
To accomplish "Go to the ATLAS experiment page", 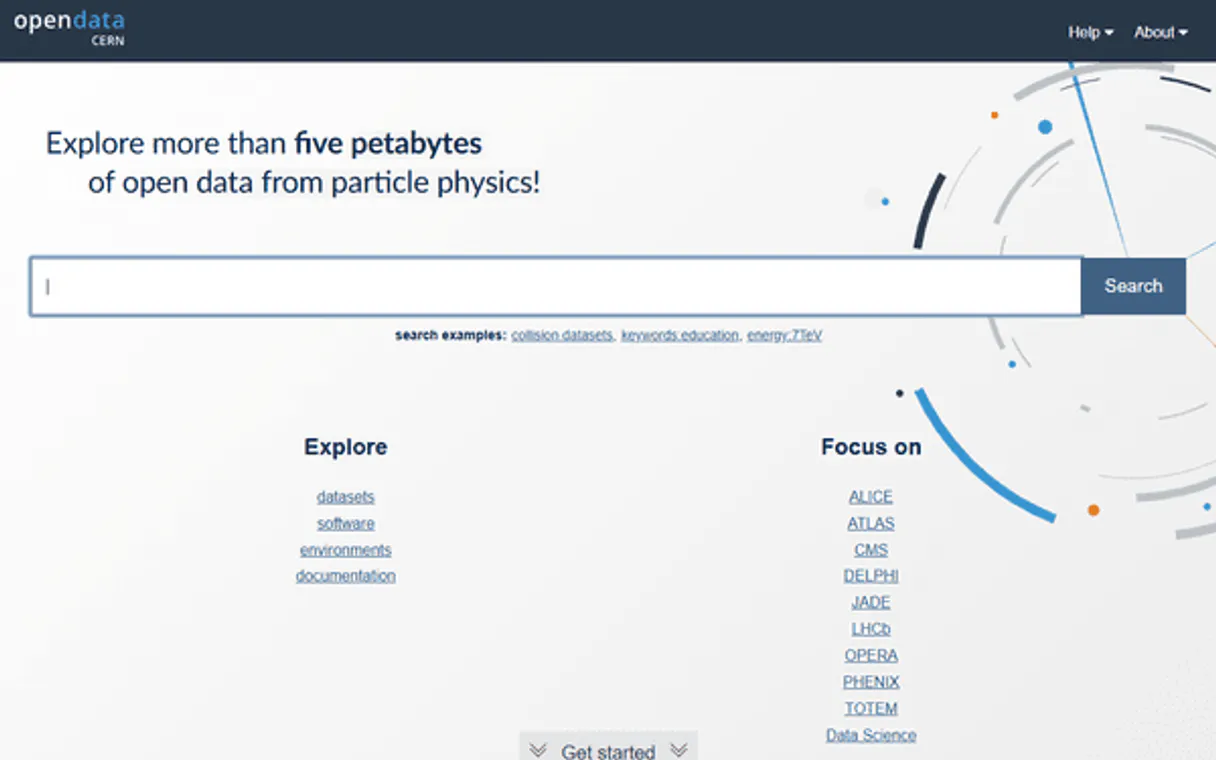I will click(x=871, y=523).
